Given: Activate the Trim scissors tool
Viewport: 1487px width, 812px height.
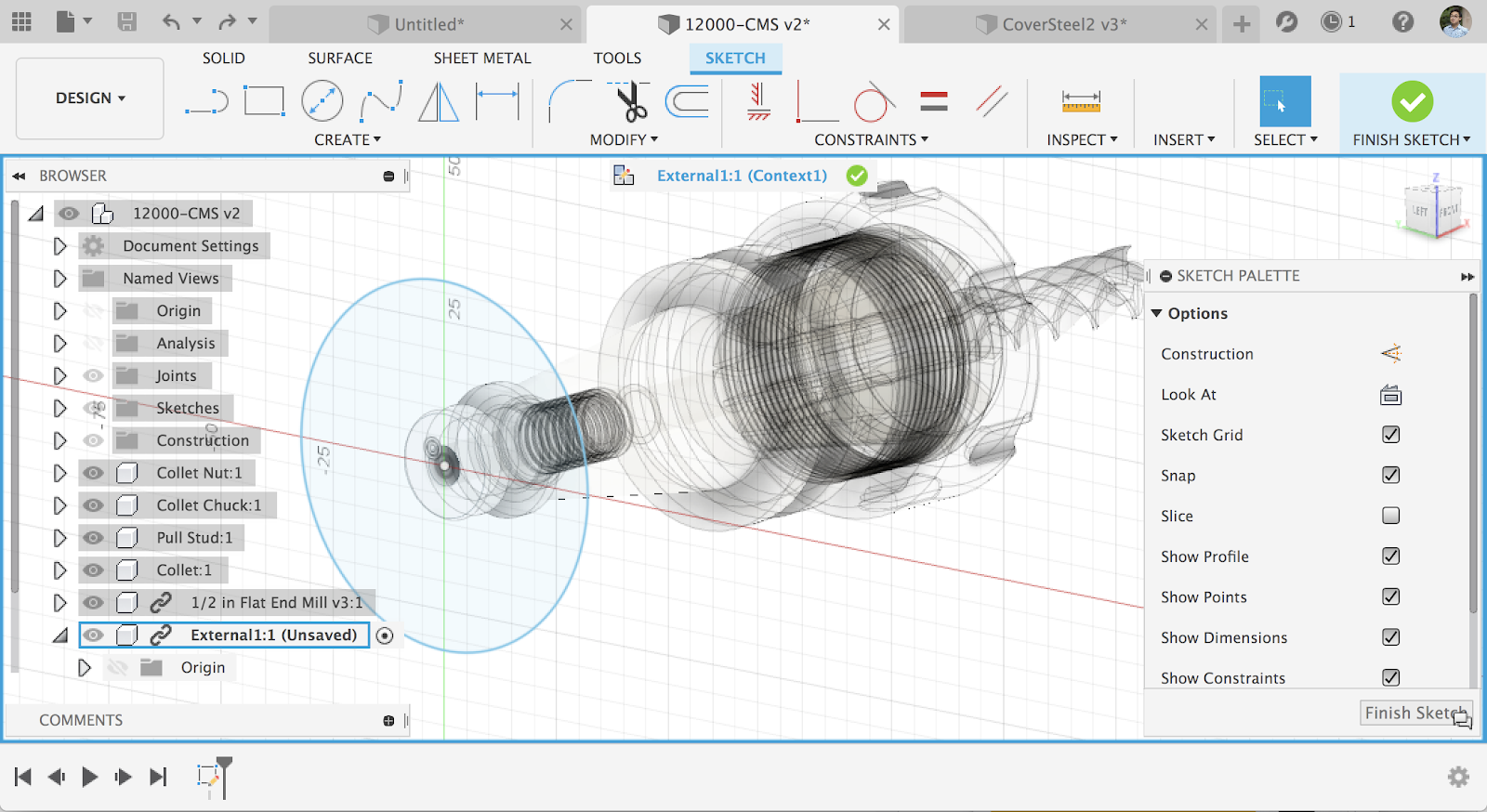Looking at the screenshot, I should click(630, 101).
